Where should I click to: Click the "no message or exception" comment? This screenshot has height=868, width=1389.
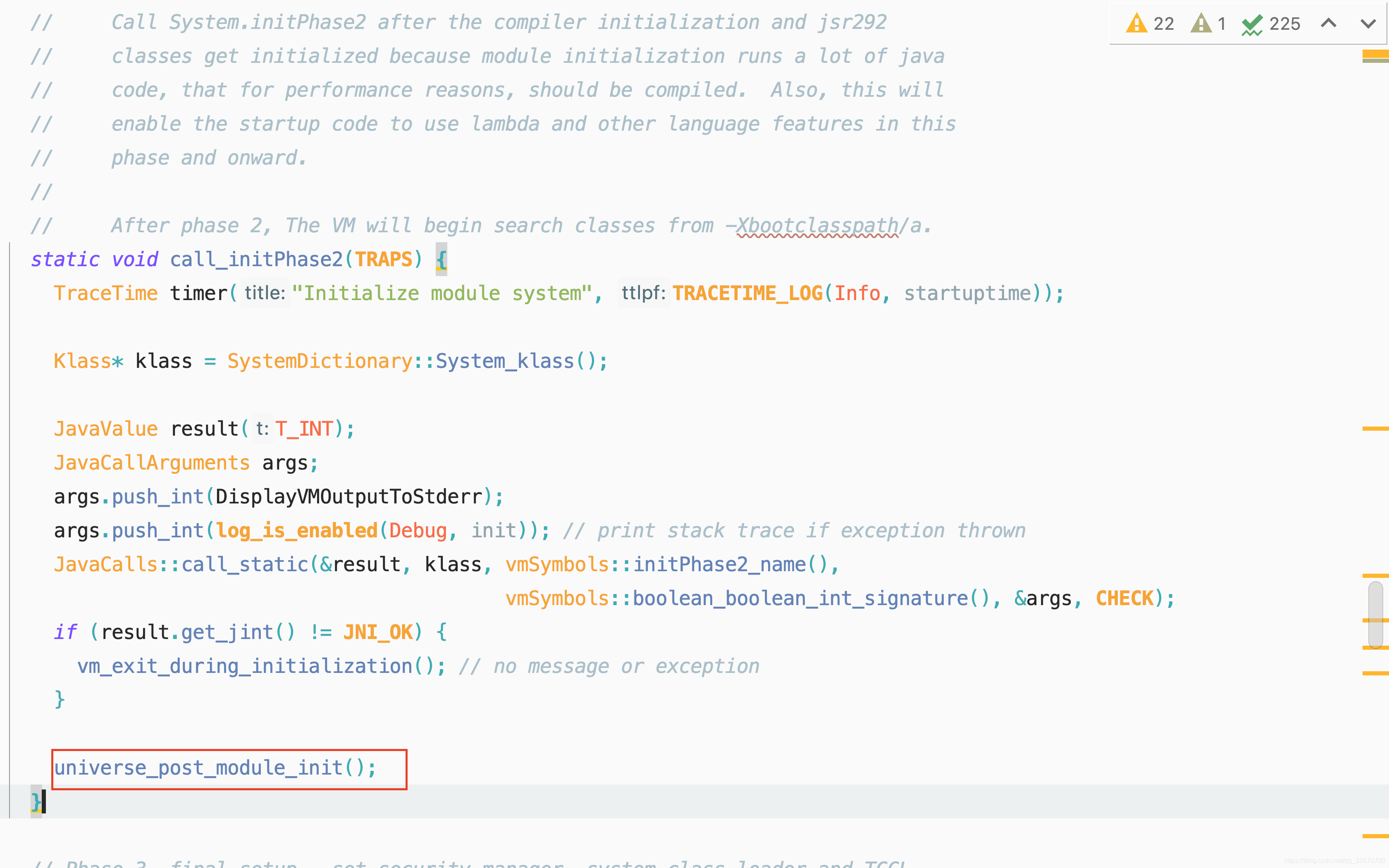click(x=609, y=666)
